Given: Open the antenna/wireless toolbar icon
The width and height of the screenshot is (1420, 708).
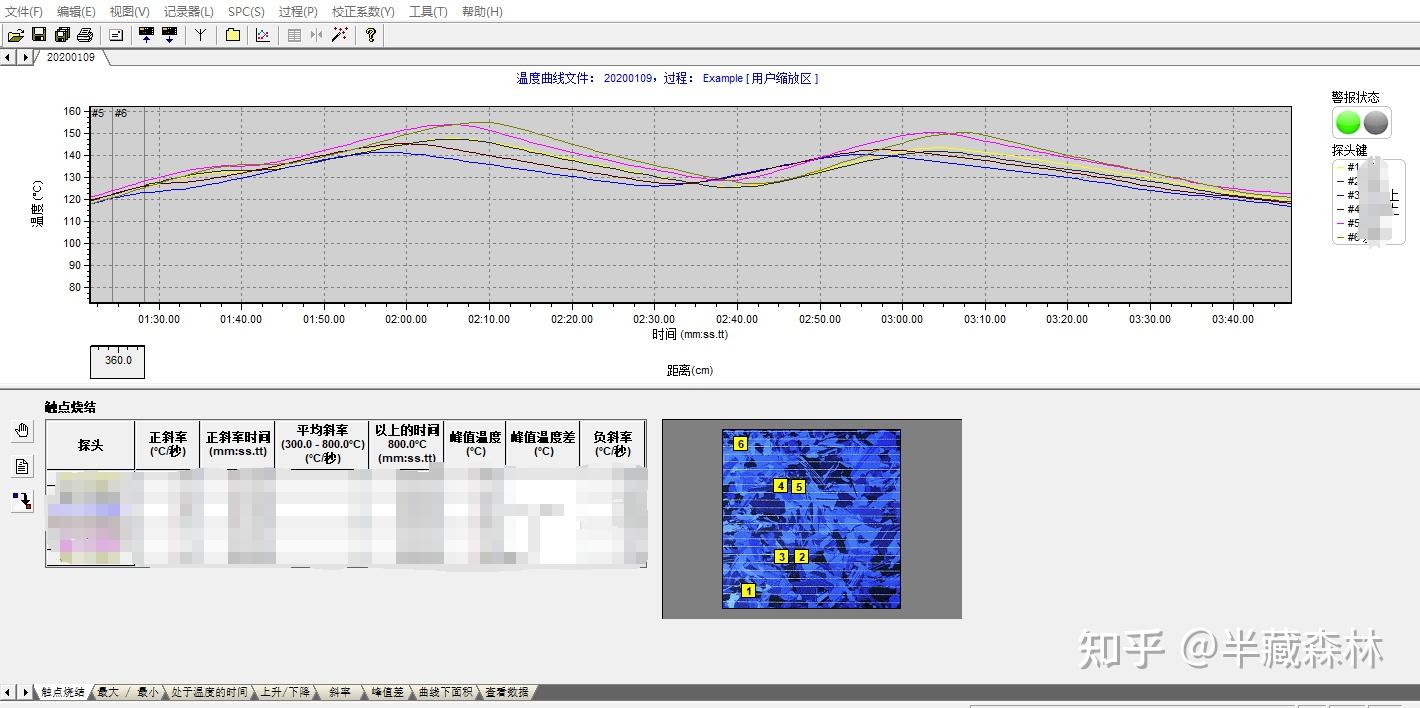Looking at the screenshot, I should tap(200, 35).
